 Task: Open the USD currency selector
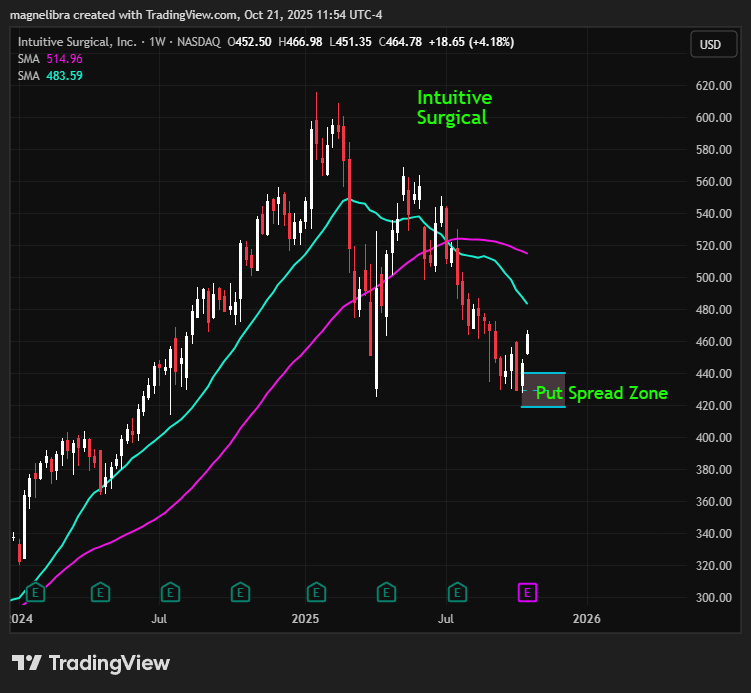(x=713, y=45)
